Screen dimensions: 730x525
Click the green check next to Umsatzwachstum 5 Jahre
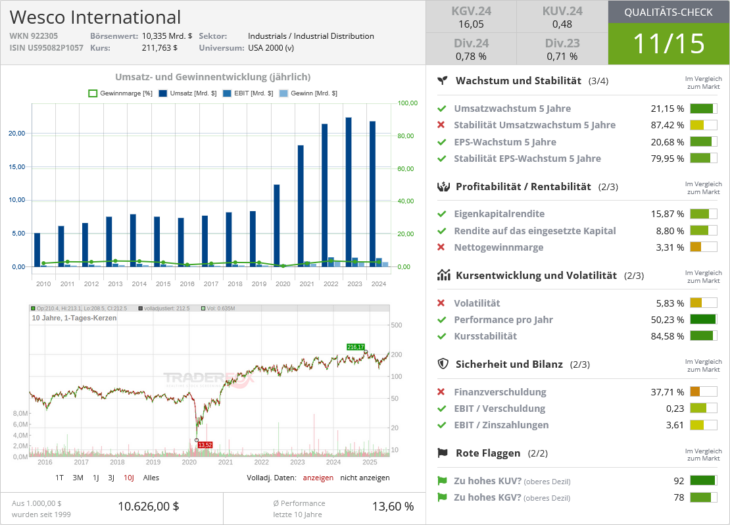pyautogui.click(x=442, y=108)
